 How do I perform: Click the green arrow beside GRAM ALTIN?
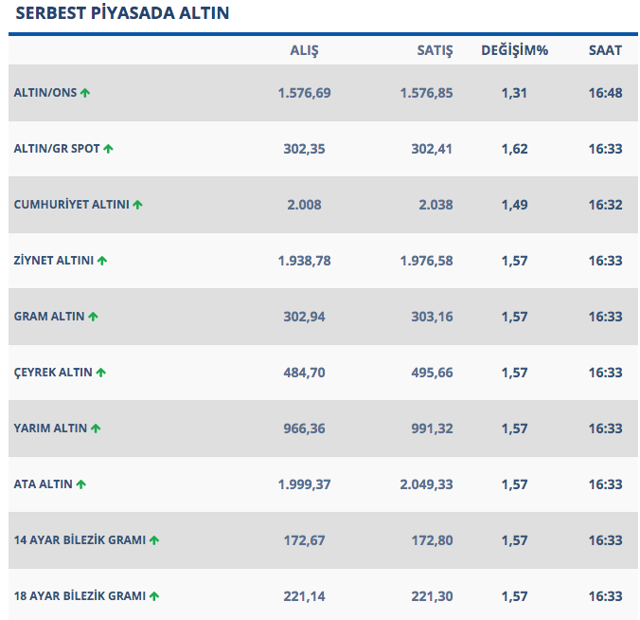coord(93,317)
